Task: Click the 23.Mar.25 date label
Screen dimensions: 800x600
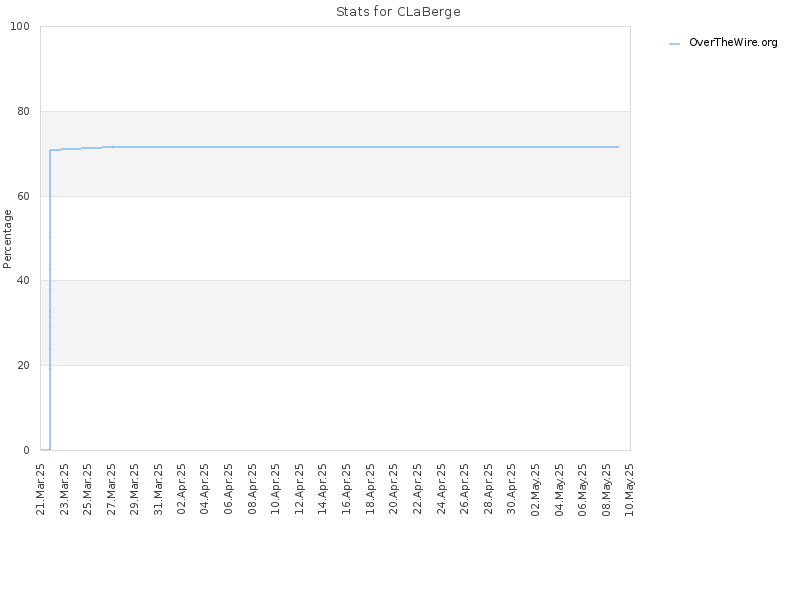Action: point(64,489)
